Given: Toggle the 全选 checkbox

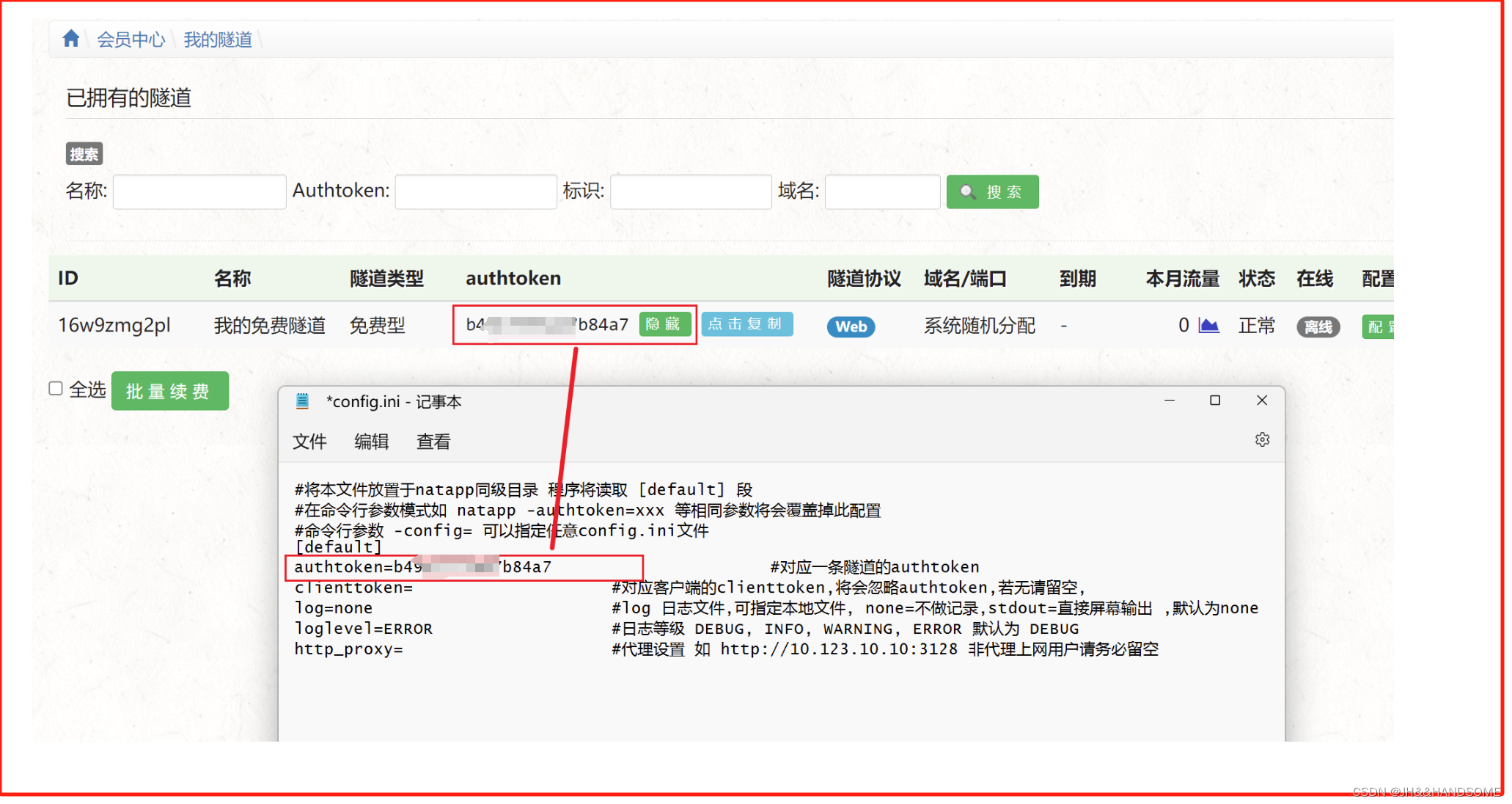Looking at the screenshot, I should pos(56,389).
